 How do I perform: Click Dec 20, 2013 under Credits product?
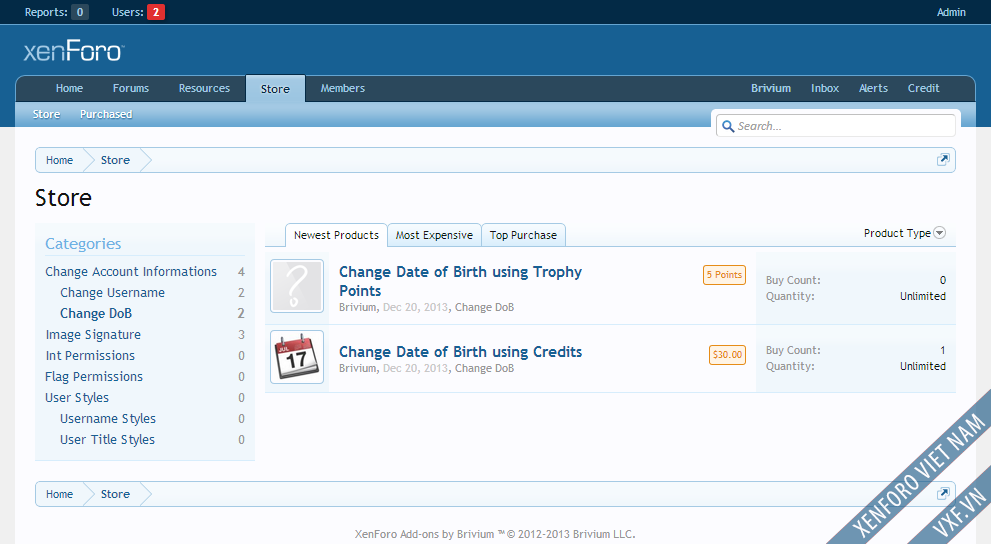[x=416, y=368]
